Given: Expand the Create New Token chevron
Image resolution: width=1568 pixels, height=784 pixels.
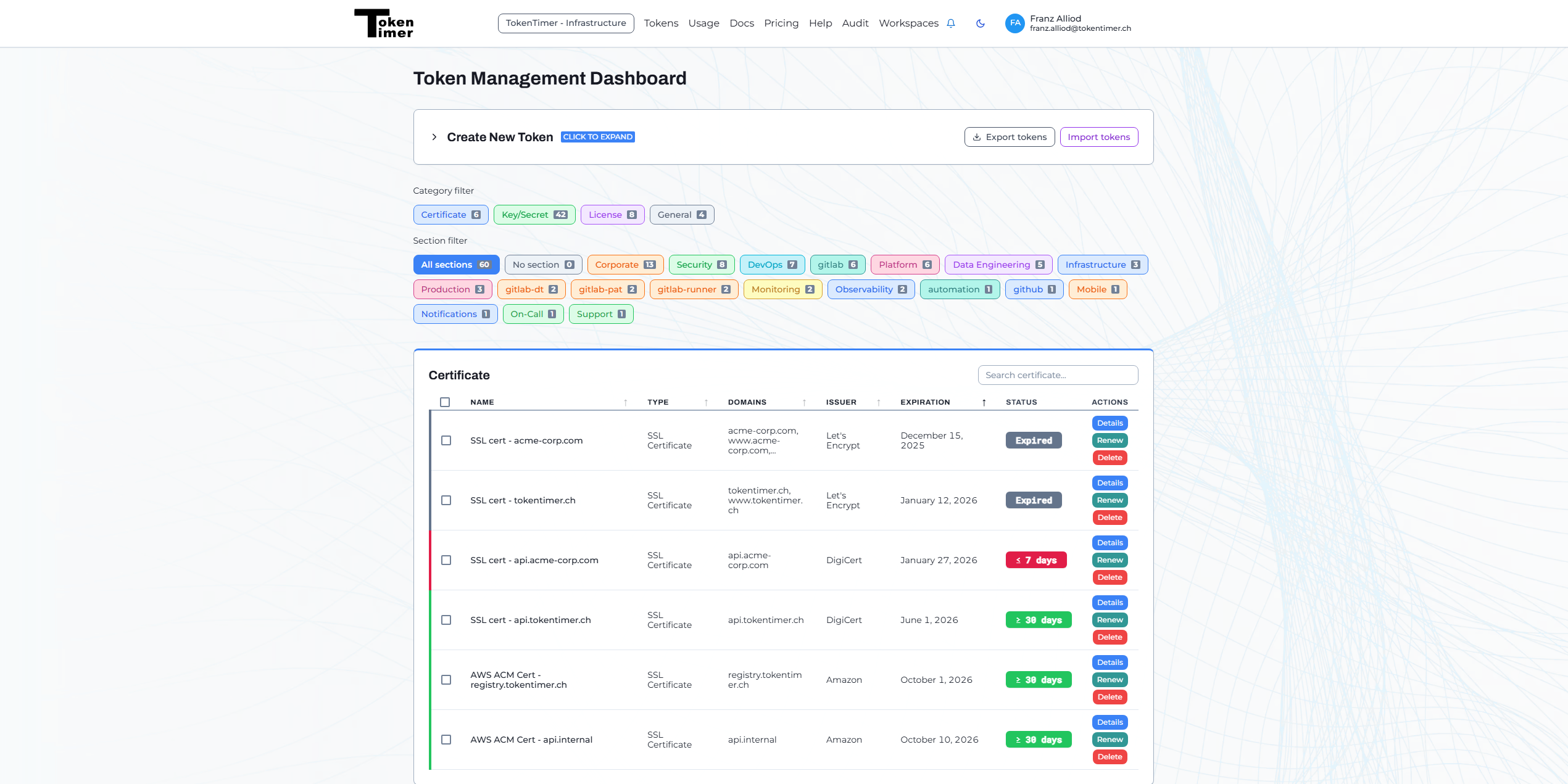Looking at the screenshot, I should coord(434,137).
